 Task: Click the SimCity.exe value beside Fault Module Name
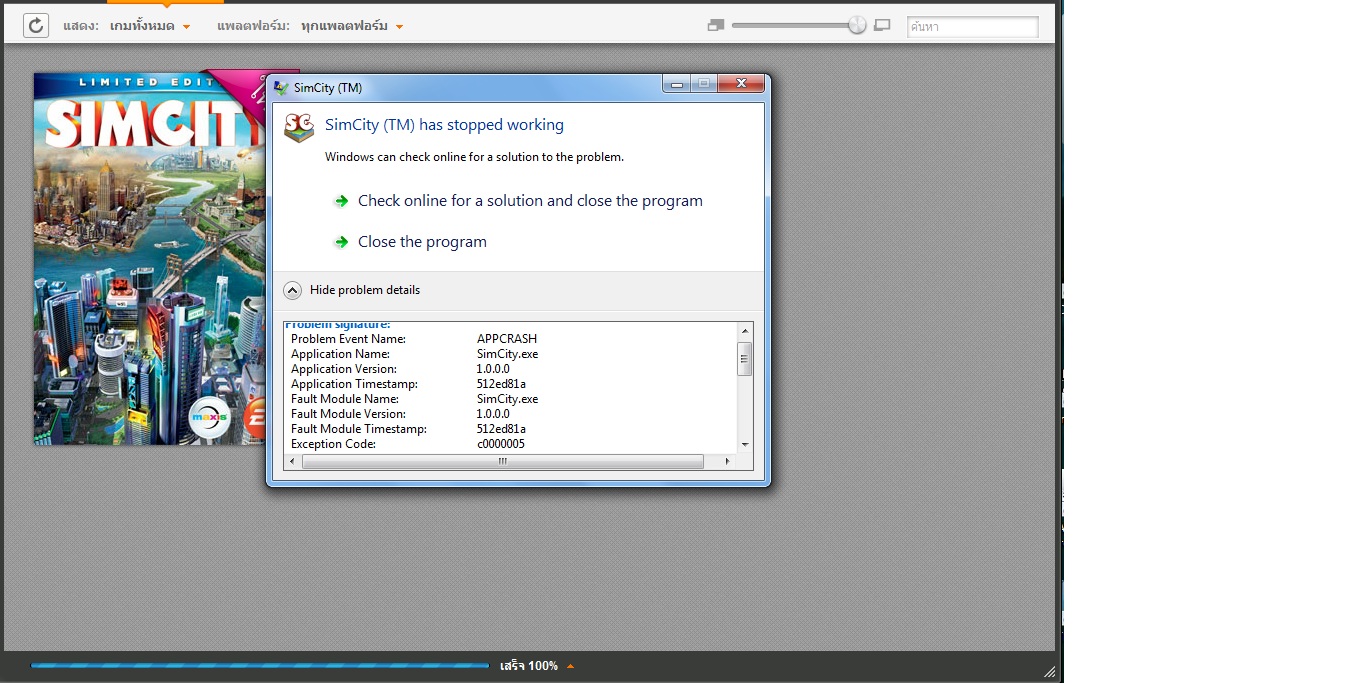507,399
